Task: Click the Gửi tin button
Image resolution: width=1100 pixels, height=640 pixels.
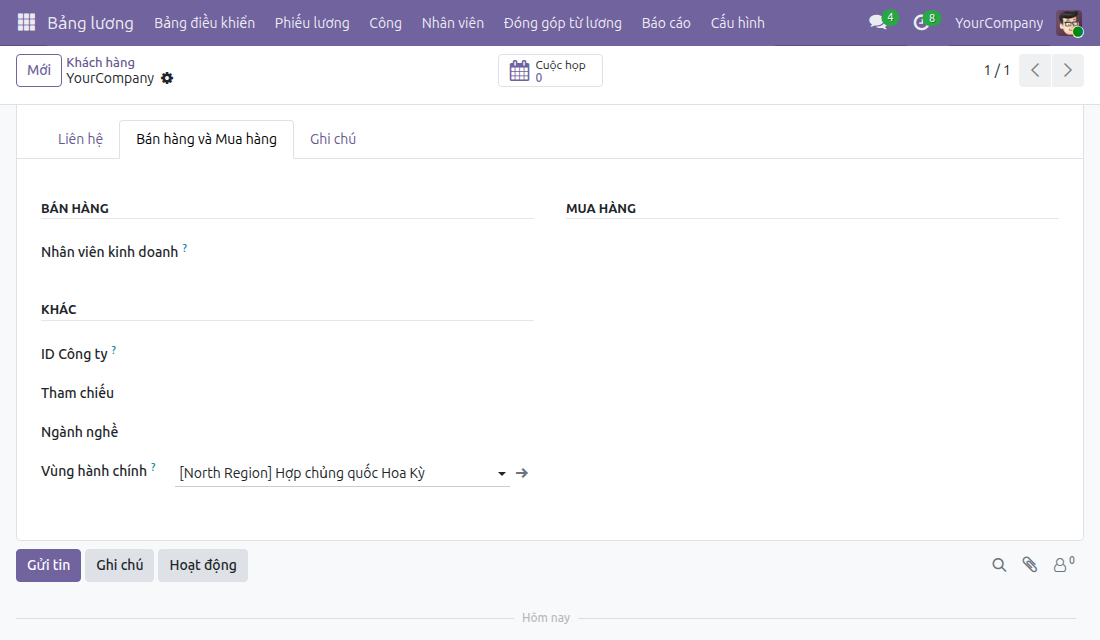Action: click(48, 565)
